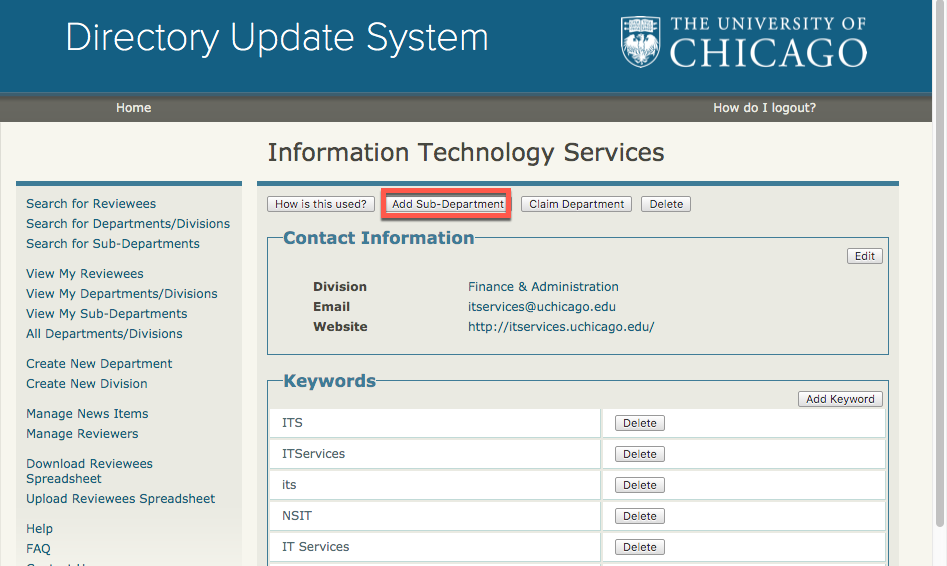Delete the NSIT keyword
Screen dimensions: 947x566
pyautogui.click(x=640, y=516)
